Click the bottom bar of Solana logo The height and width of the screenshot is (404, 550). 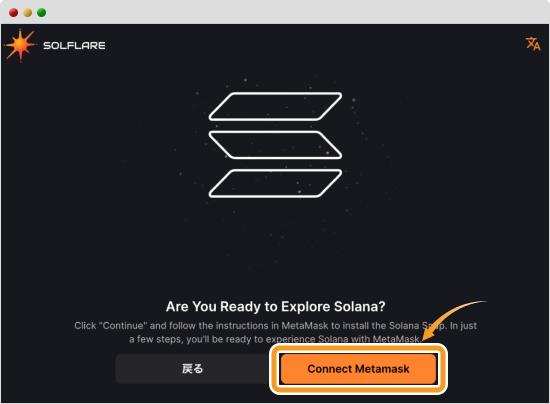point(275,183)
